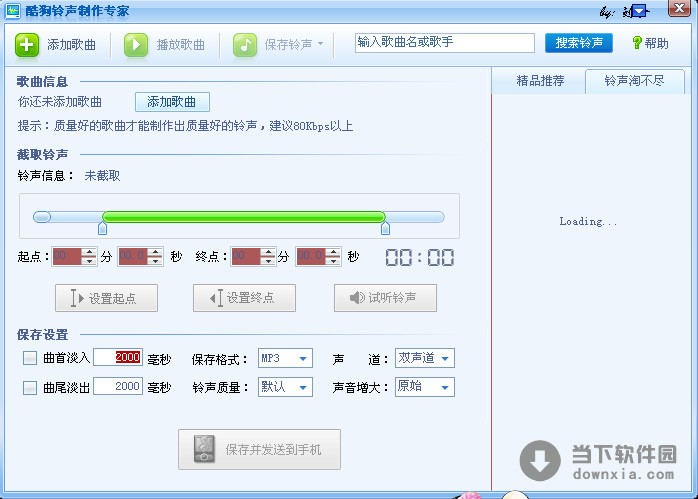Open the 声音增大 原始 dropdown

tap(425, 387)
